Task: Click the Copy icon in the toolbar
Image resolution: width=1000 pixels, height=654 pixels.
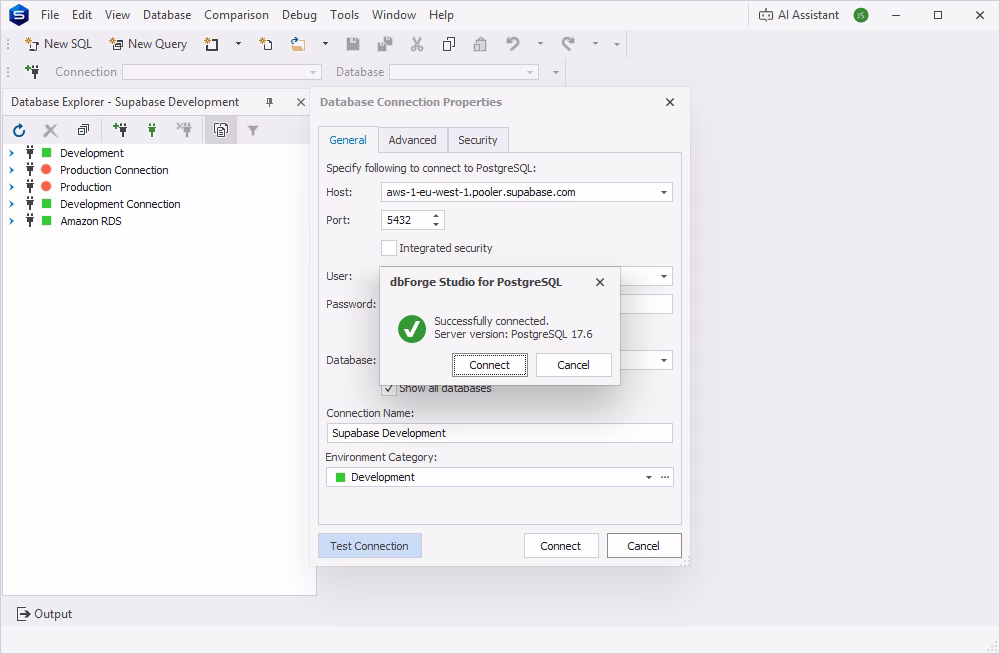Action: click(449, 44)
